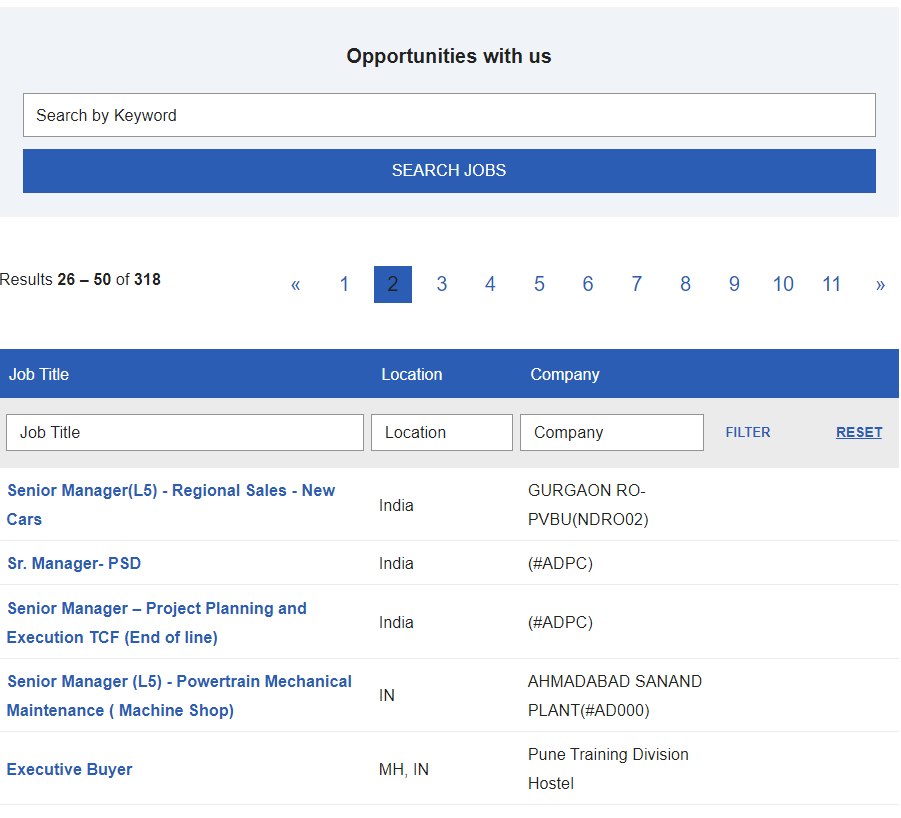Open results page 10

(783, 284)
